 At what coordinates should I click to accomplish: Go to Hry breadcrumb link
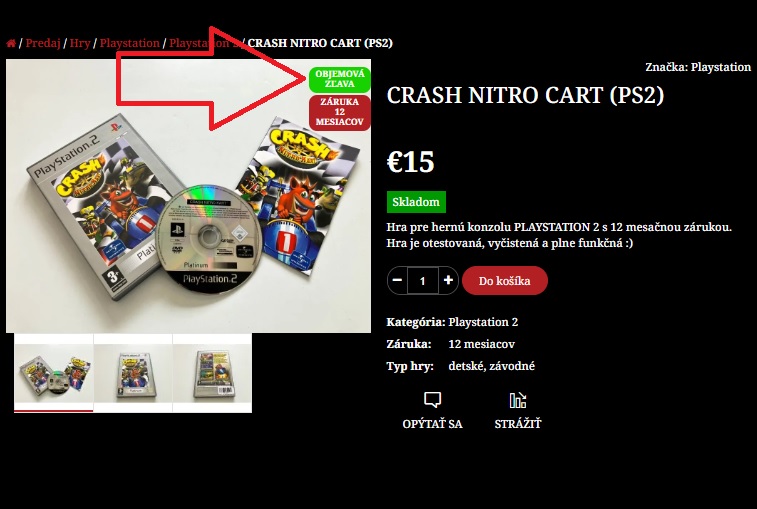(80, 43)
